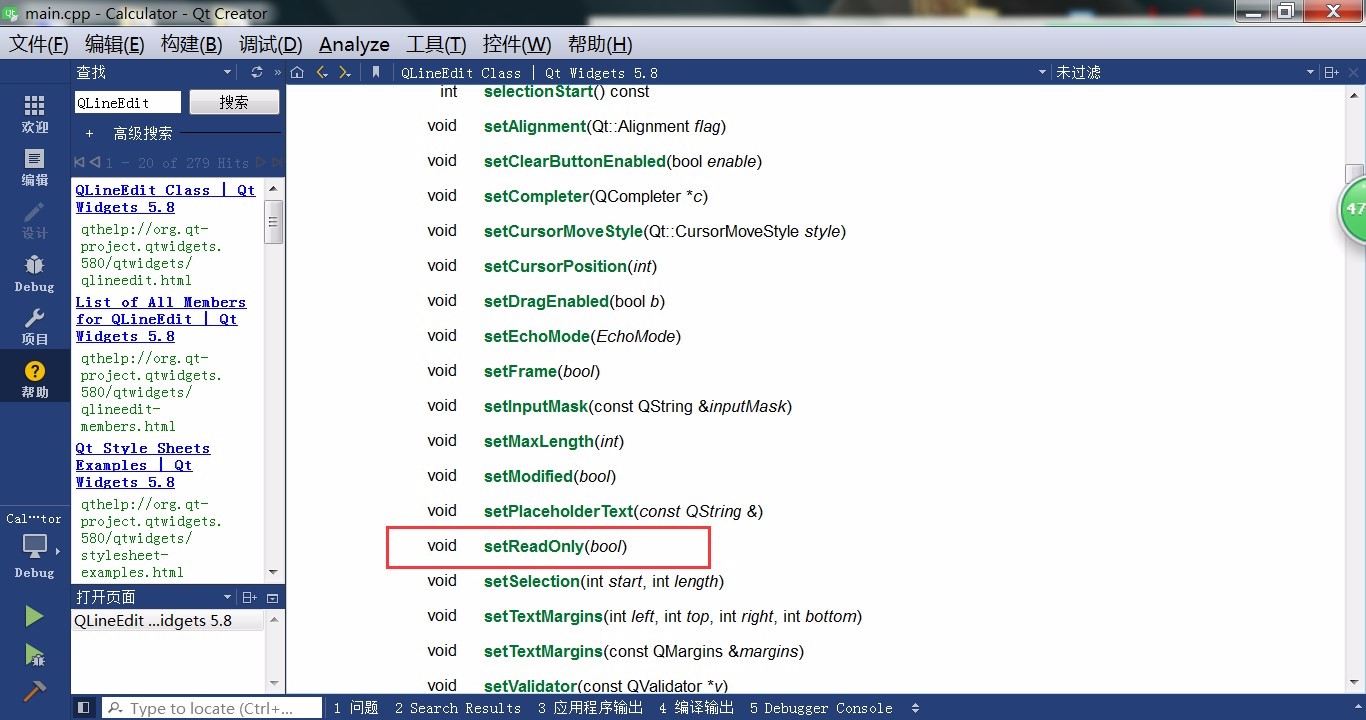Open the 帮助(H) menu
The height and width of the screenshot is (720, 1366).
(600, 44)
